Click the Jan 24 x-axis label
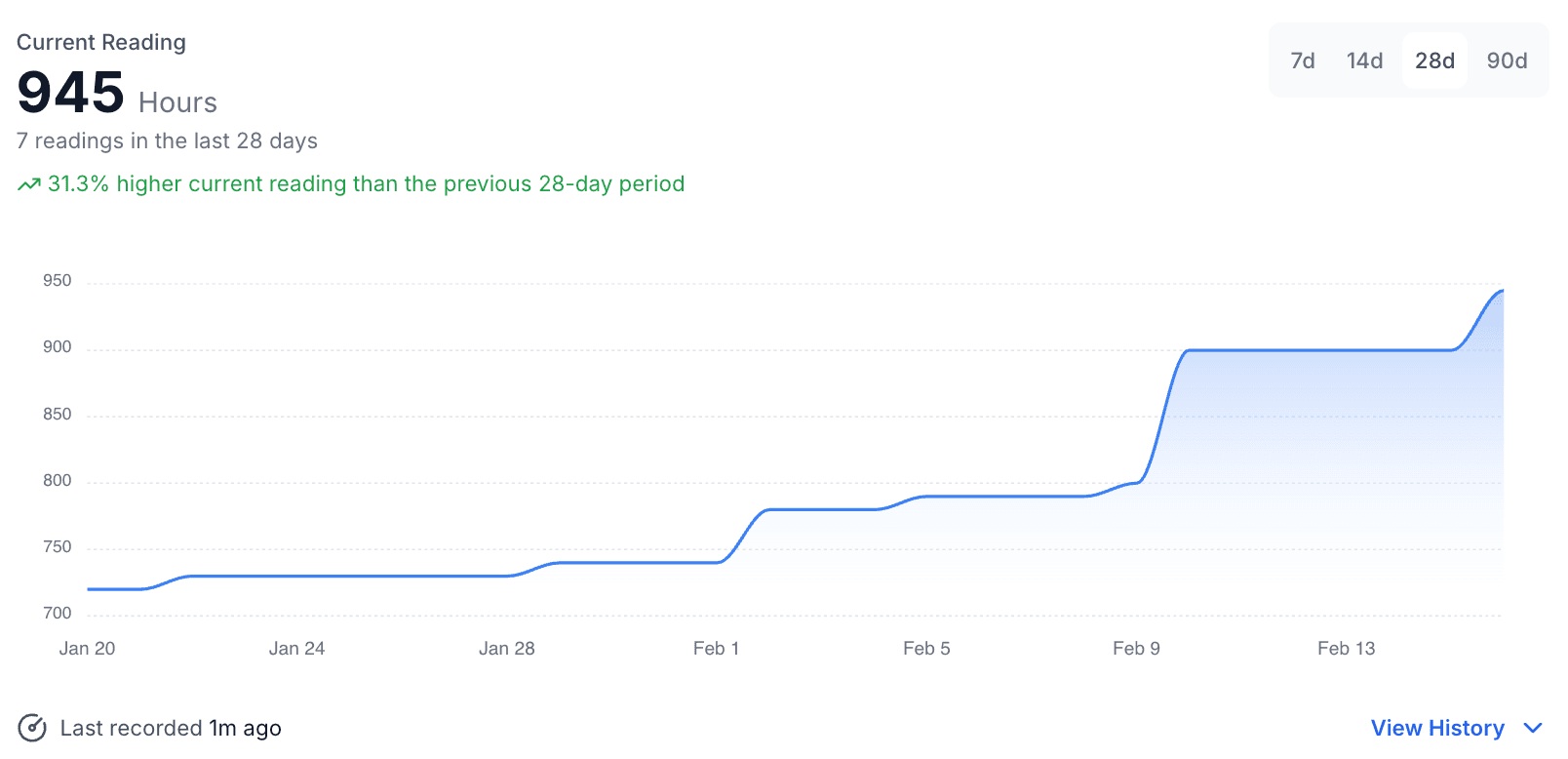 coord(296,649)
